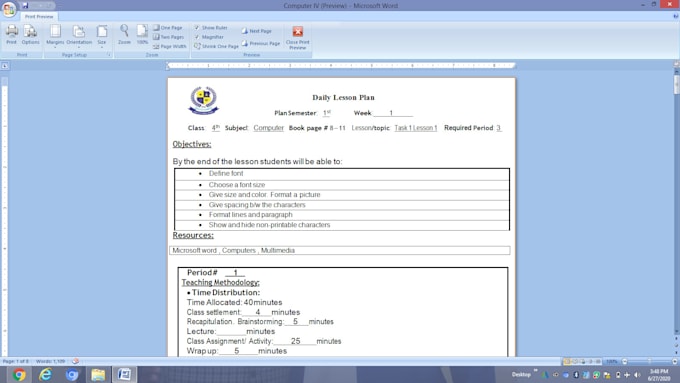Image resolution: width=680 pixels, height=383 pixels.
Task: Click Task 1 Lesson 1 topic text
Action: (x=415, y=128)
